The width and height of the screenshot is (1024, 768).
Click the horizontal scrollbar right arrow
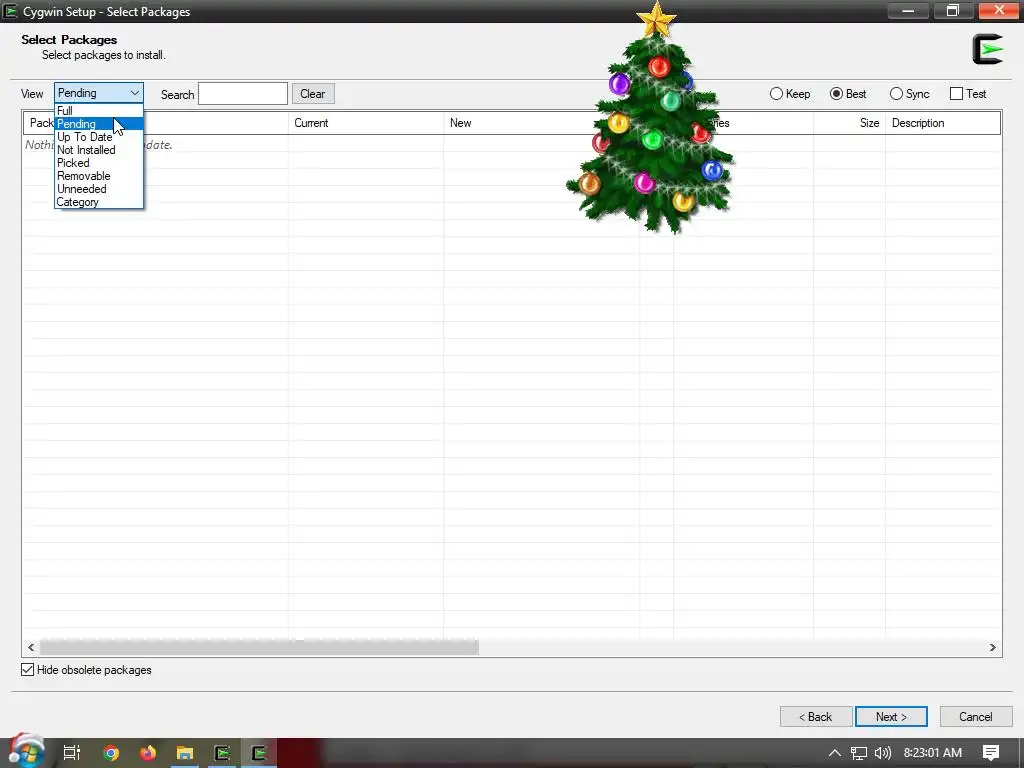[993, 647]
